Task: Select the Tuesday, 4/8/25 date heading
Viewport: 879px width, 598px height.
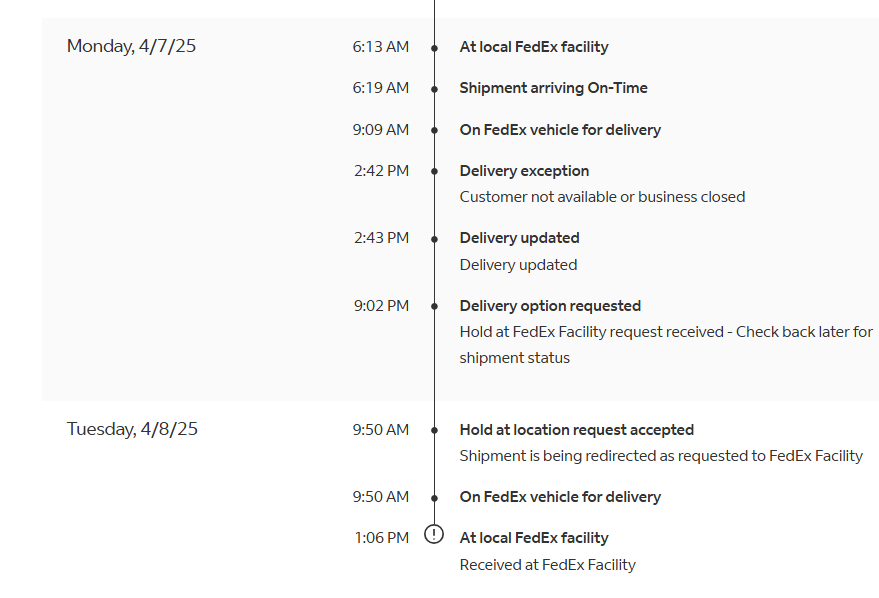Action: click(132, 429)
